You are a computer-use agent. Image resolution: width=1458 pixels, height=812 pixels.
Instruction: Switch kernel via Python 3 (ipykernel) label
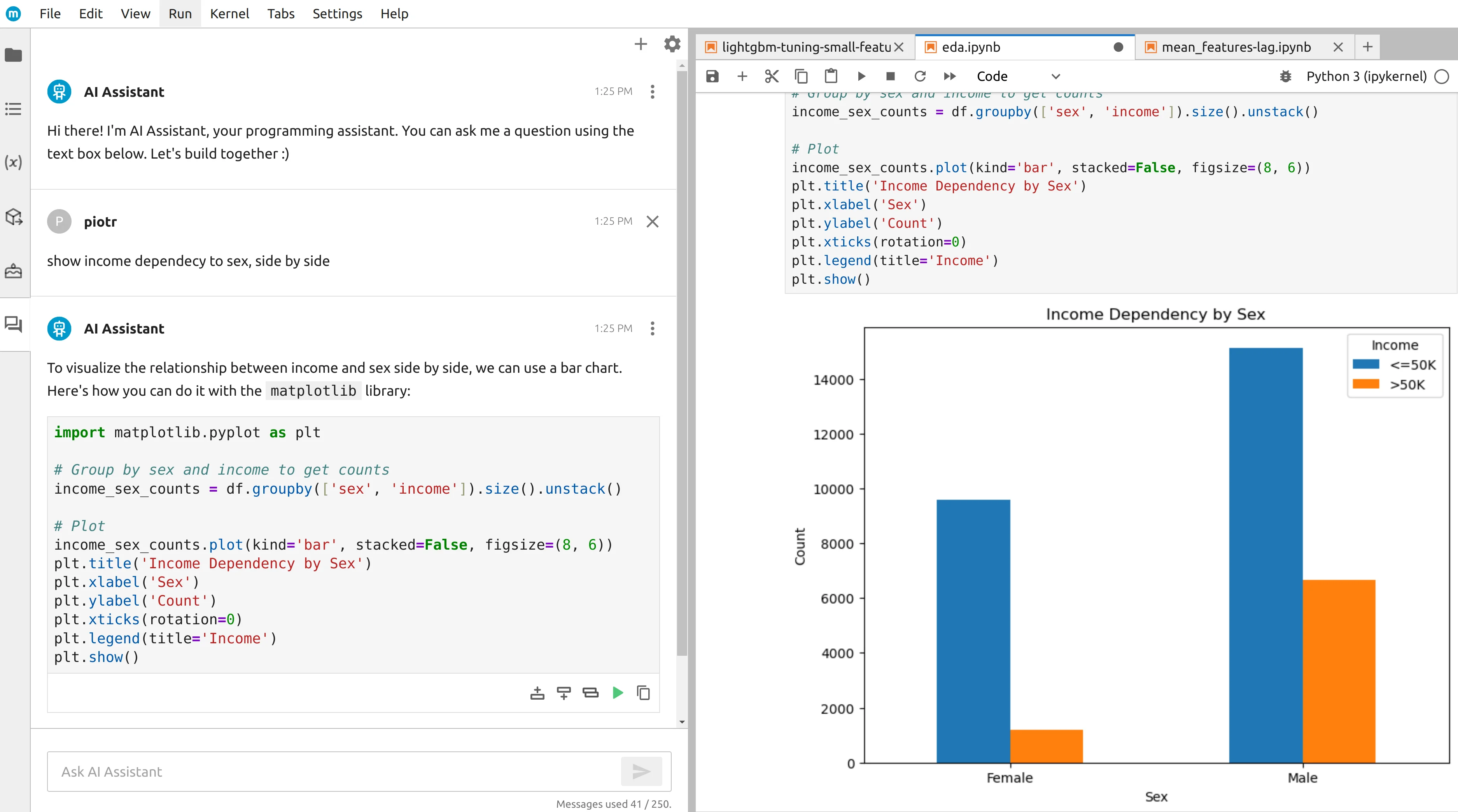[x=1366, y=77]
